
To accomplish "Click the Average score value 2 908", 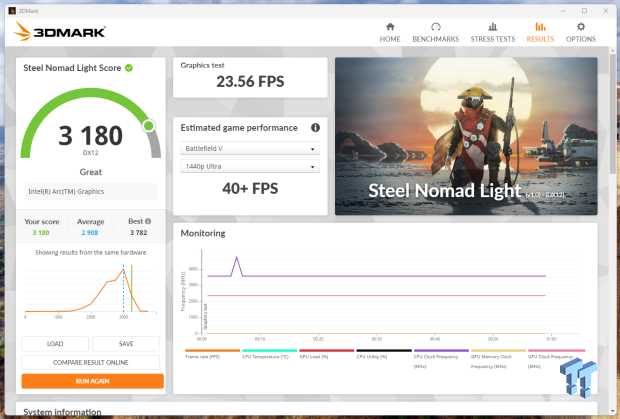I will coord(90,232).
